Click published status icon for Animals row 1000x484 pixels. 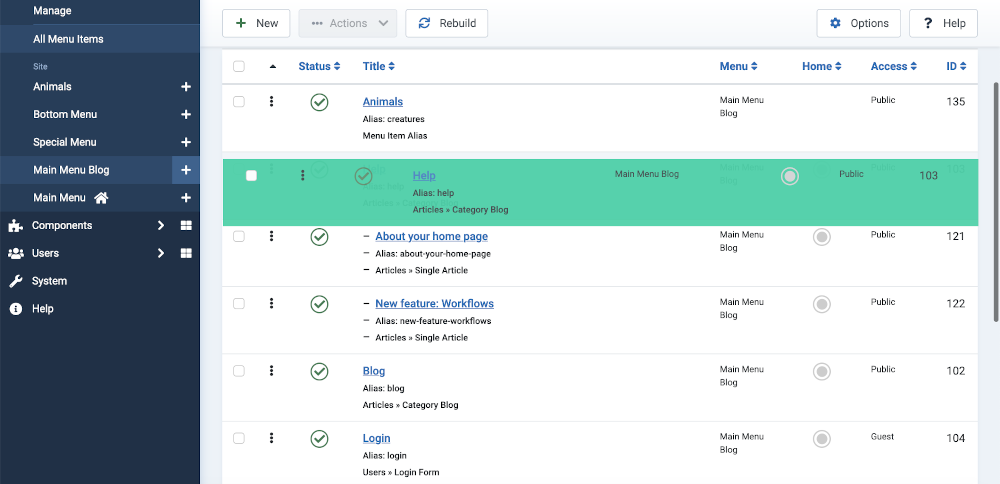coord(319,102)
